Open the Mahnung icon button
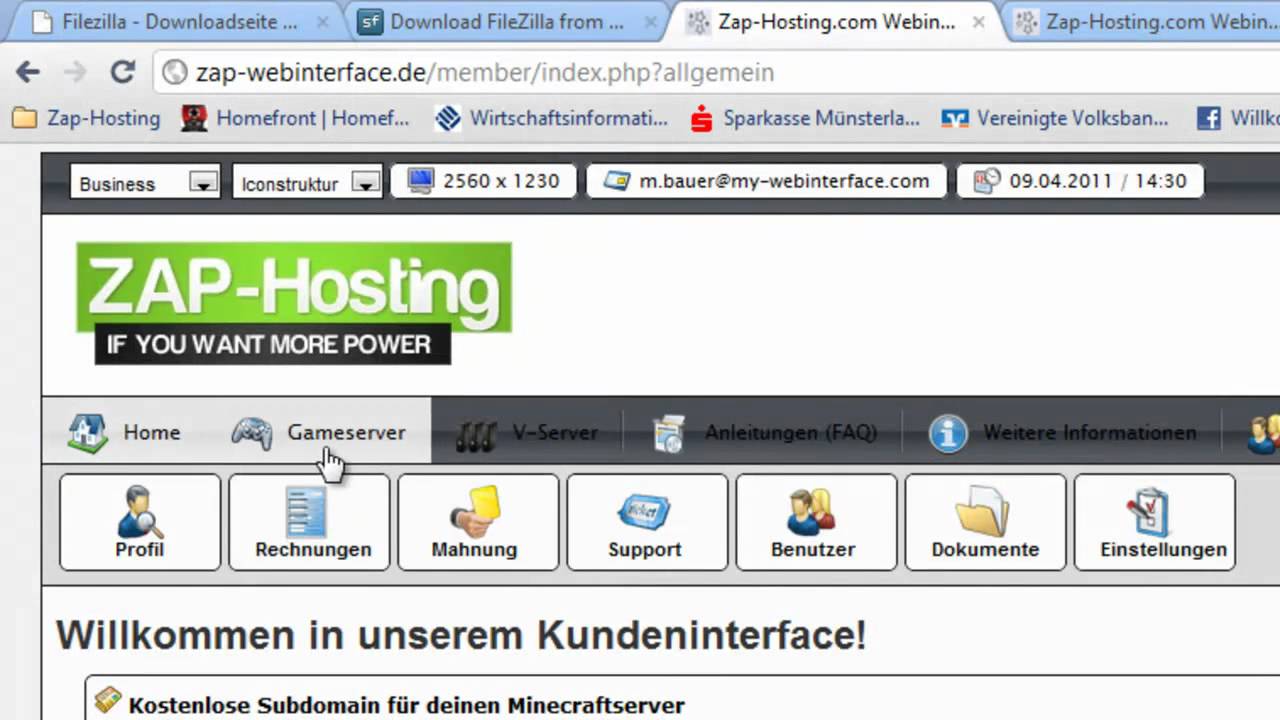The width and height of the screenshot is (1280, 720). coord(478,522)
